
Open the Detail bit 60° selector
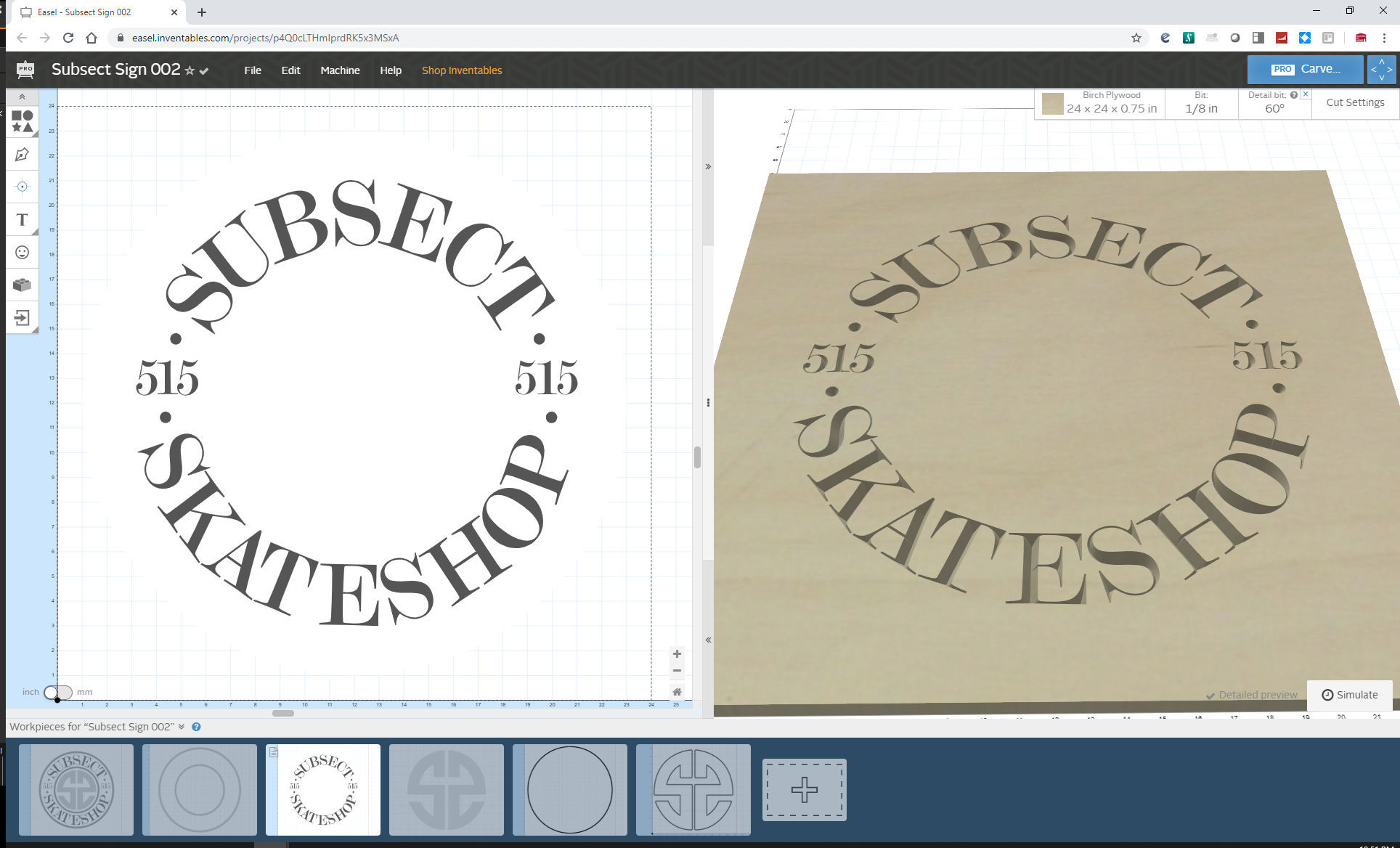click(x=1274, y=109)
